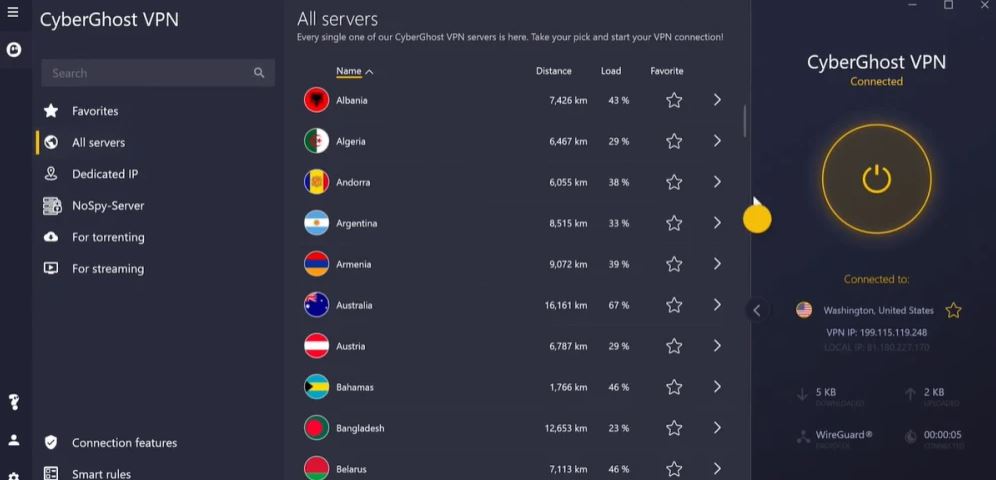Image resolution: width=996 pixels, height=480 pixels.
Task: Click the United States flag icon
Action: (x=804, y=310)
